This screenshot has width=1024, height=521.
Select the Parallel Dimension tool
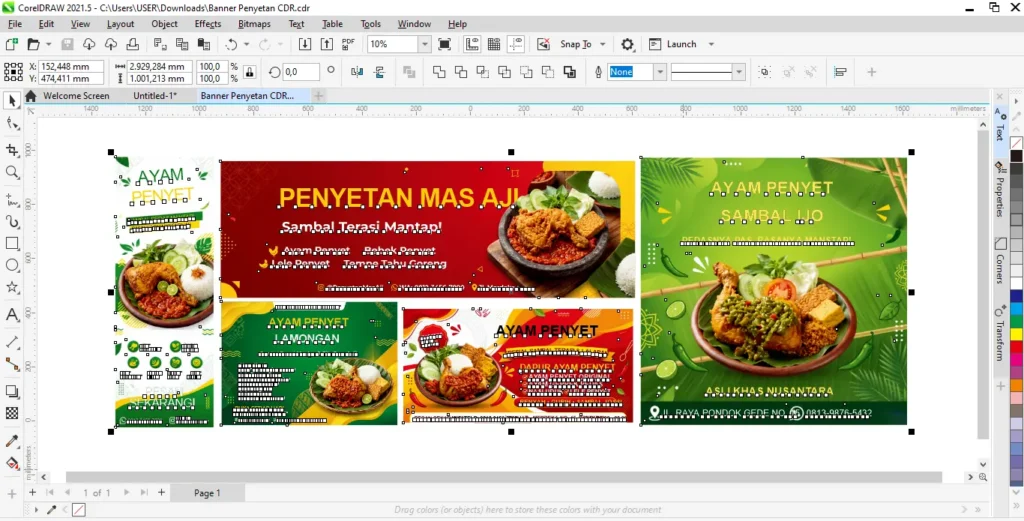point(12,342)
